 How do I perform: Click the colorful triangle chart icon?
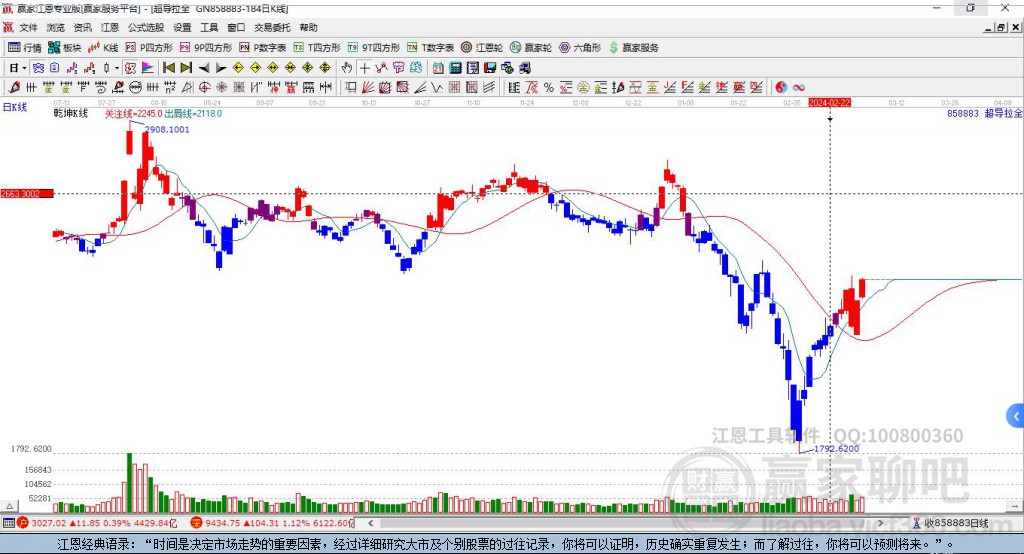tap(148, 68)
